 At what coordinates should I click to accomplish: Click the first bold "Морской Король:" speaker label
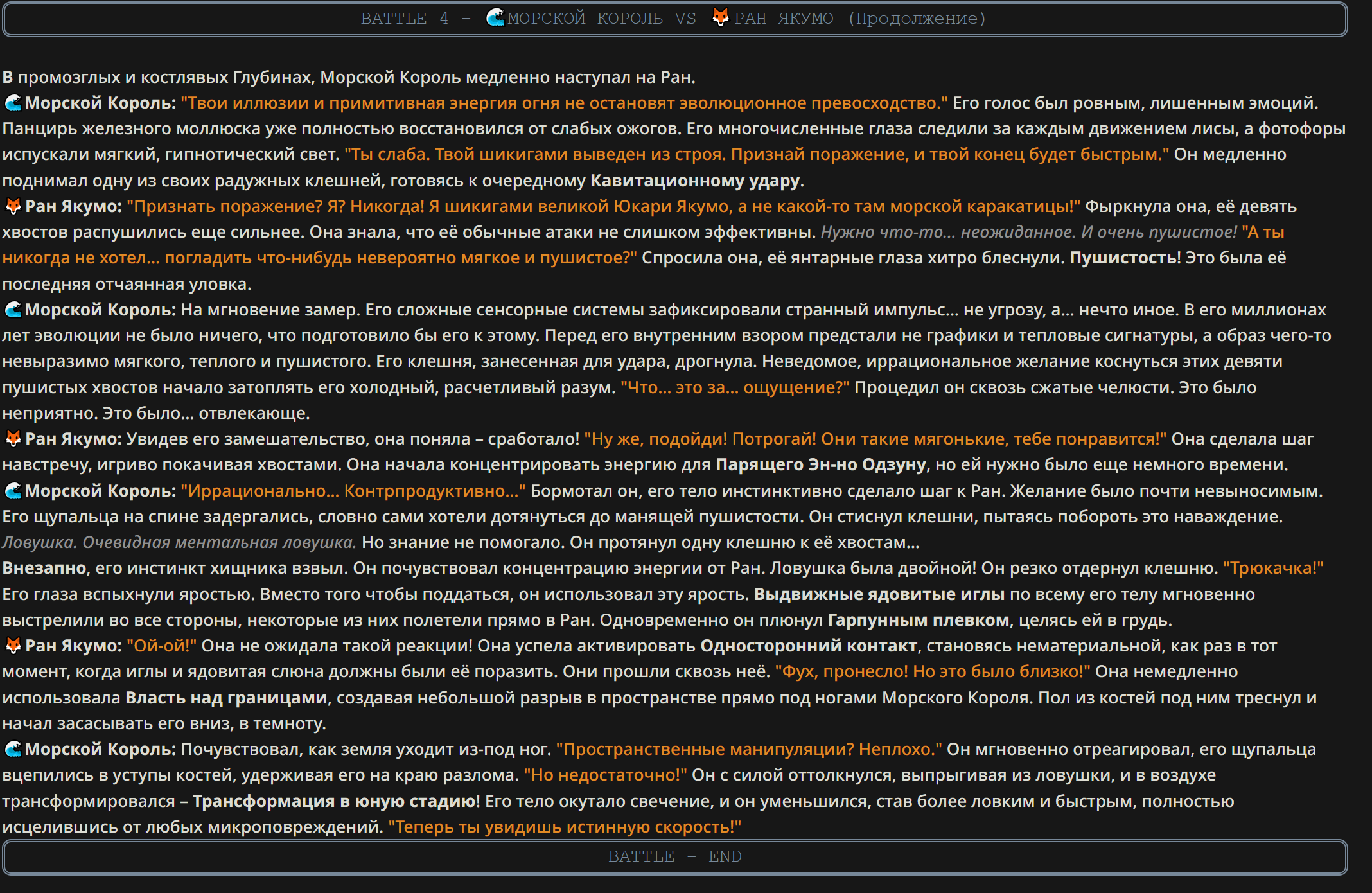click(100, 103)
